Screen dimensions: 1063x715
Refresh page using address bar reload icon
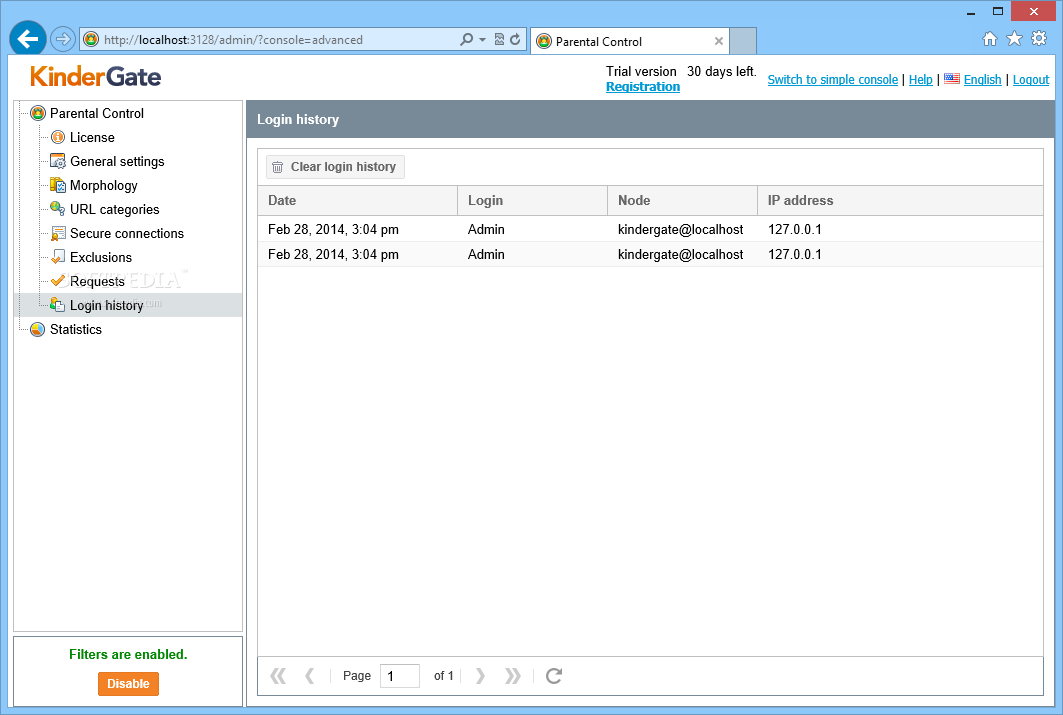pyautogui.click(x=515, y=39)
